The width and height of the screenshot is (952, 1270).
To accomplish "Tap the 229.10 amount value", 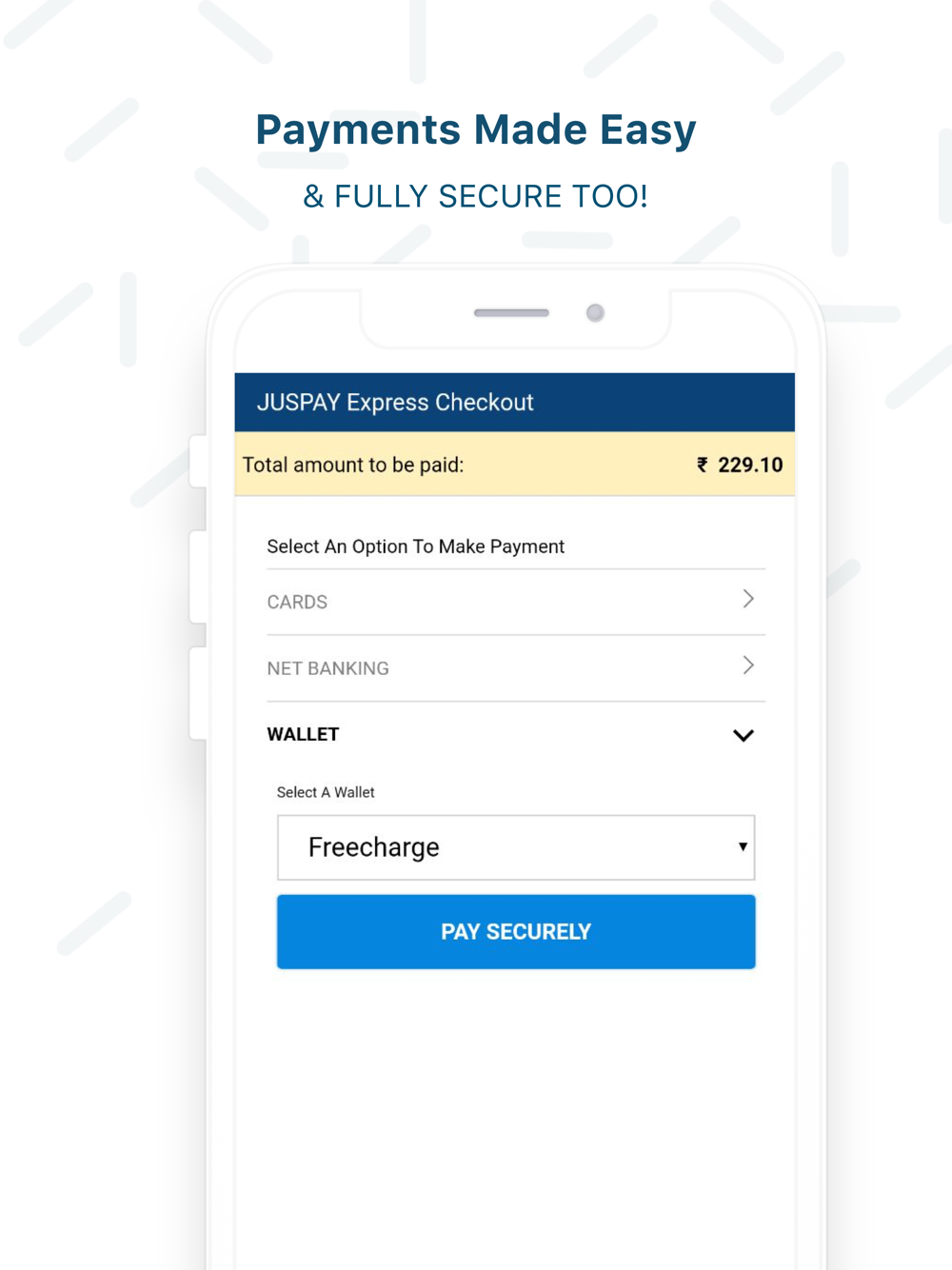I will tap(750, 465).
